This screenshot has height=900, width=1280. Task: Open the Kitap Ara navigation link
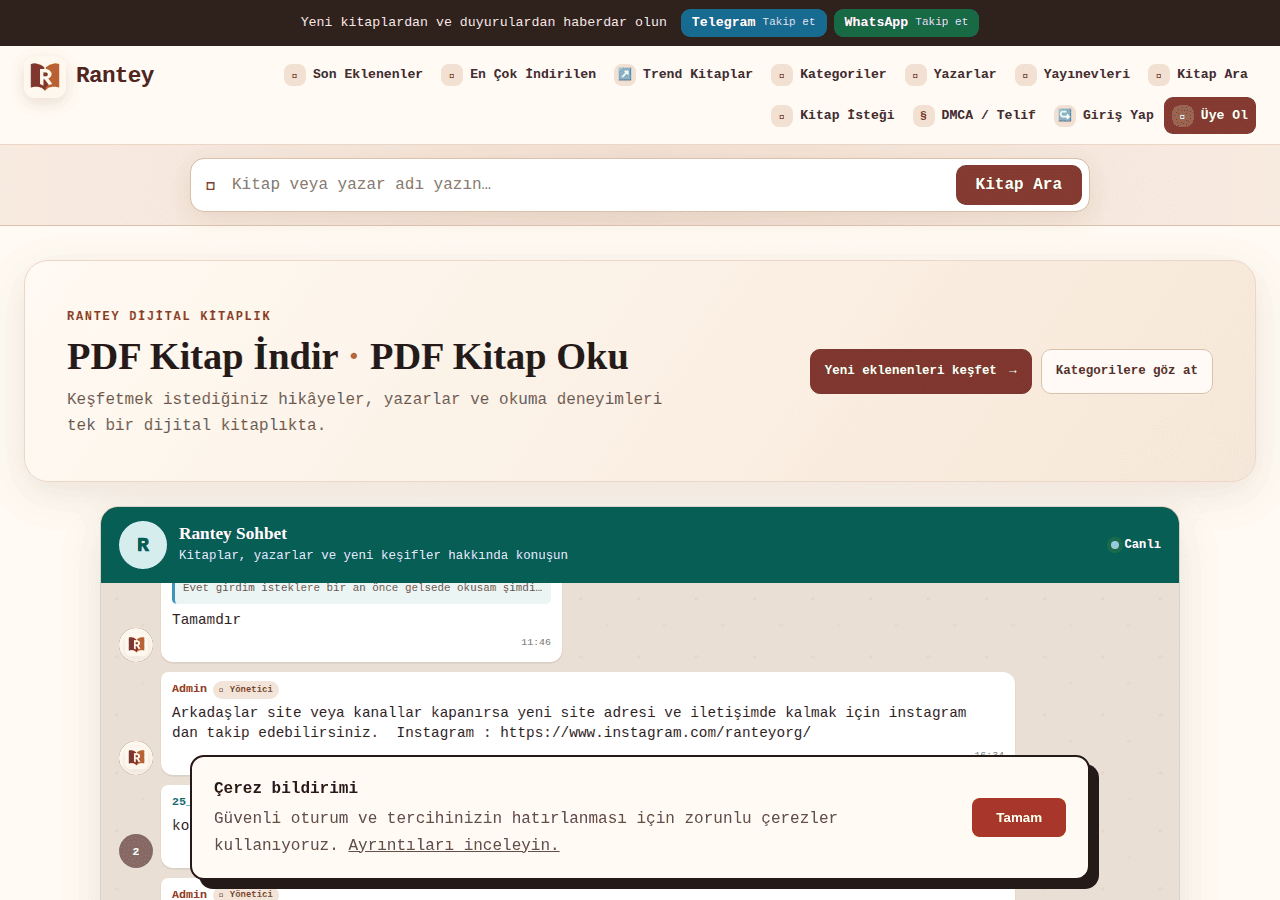click(1197, 75)
